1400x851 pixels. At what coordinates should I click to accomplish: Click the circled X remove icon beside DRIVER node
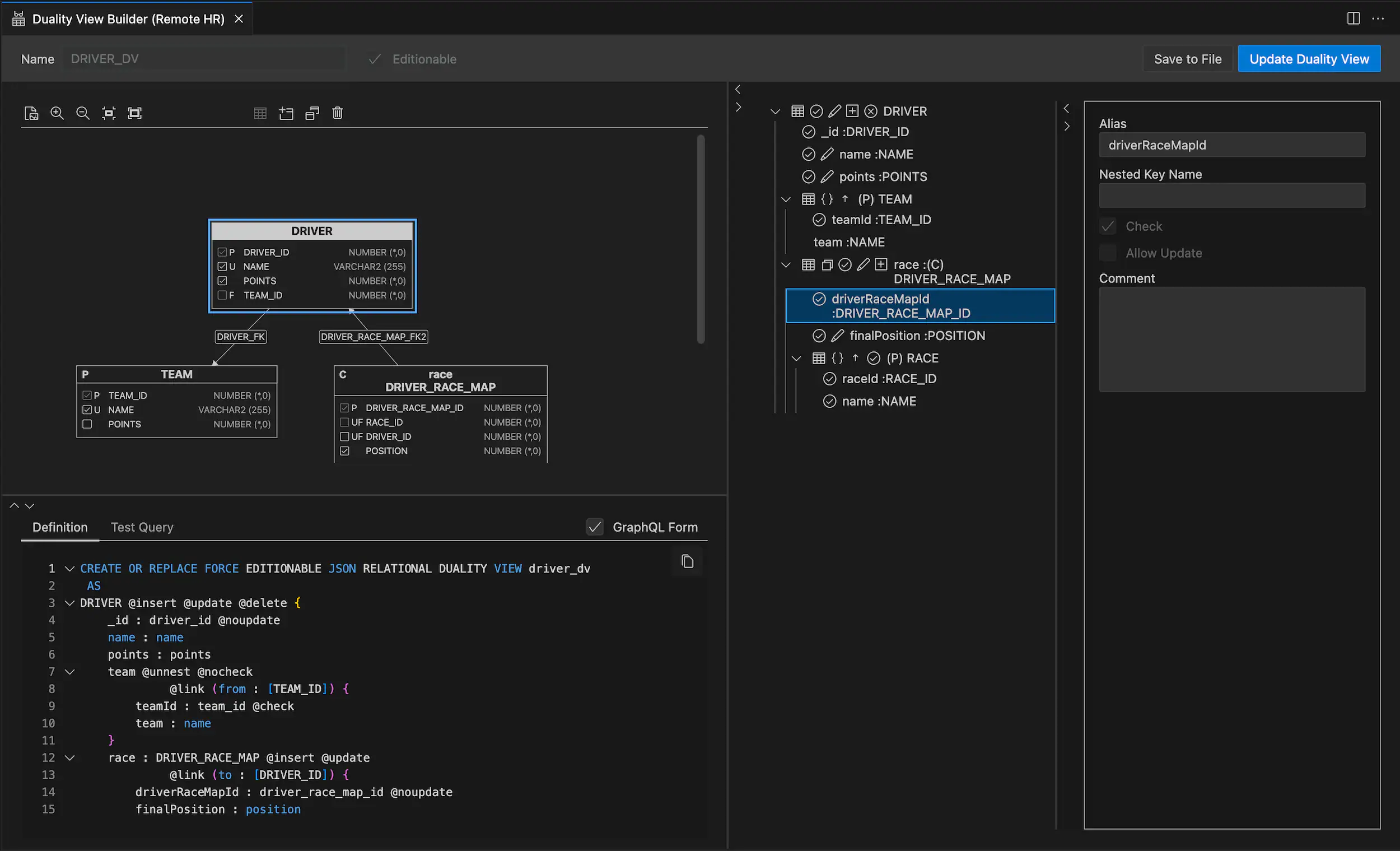coord(871,111)
